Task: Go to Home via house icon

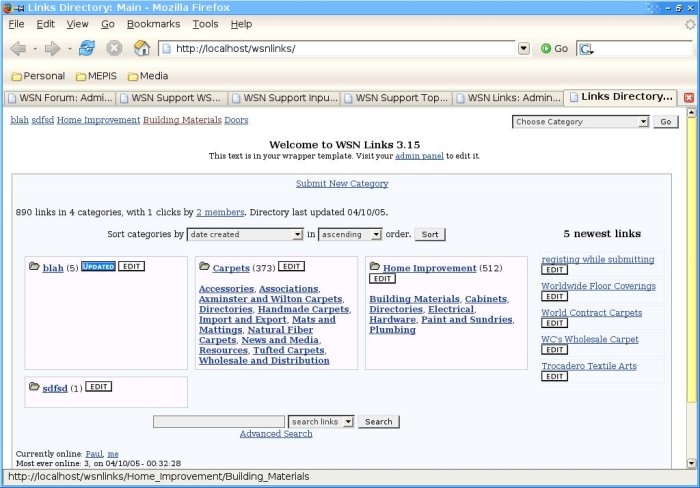Action: [x=142, y=48]
